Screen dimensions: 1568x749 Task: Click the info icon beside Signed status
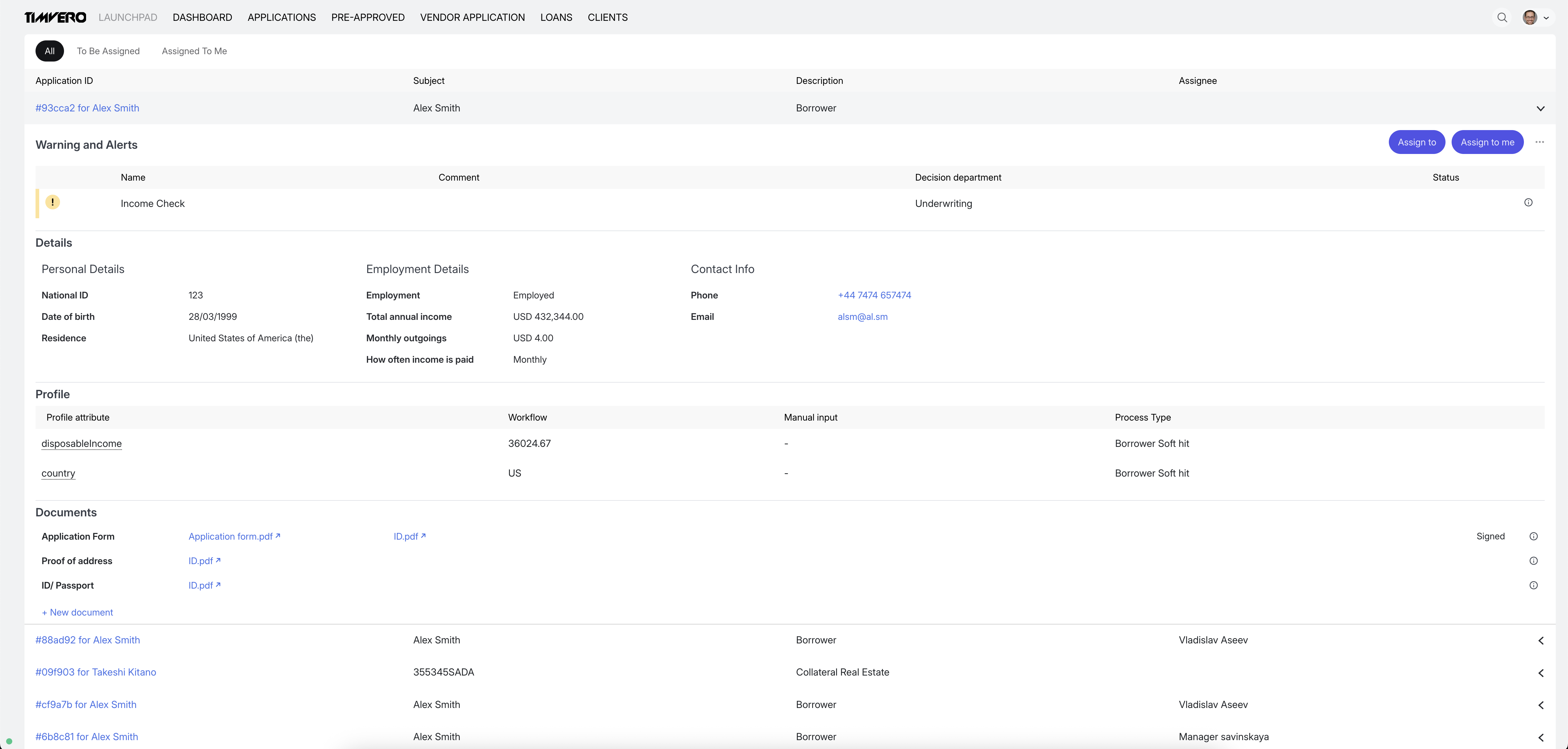pyautogui.click(x=1533, y=537)
